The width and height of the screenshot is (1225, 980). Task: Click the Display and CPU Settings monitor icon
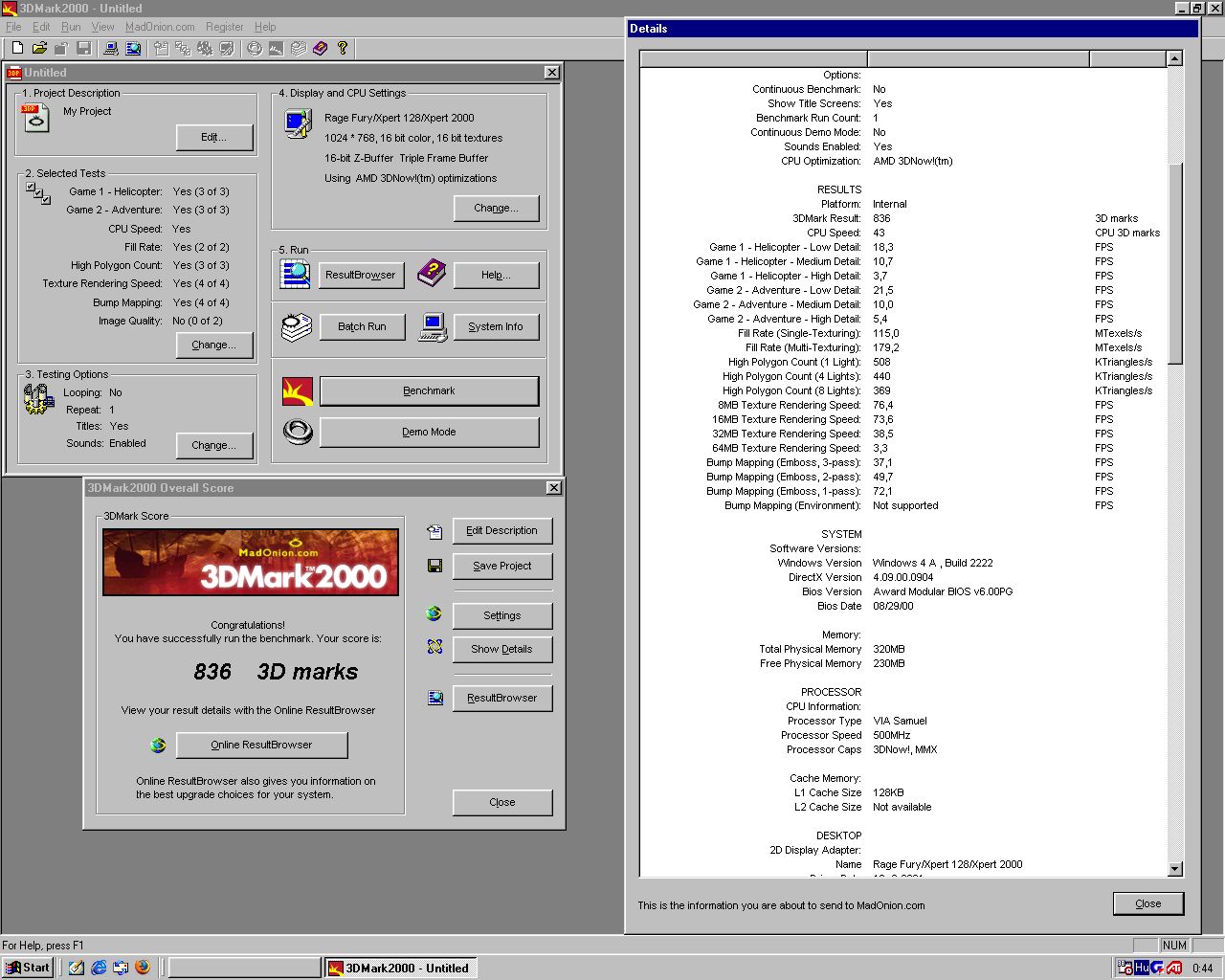click(x=299, y=123)
